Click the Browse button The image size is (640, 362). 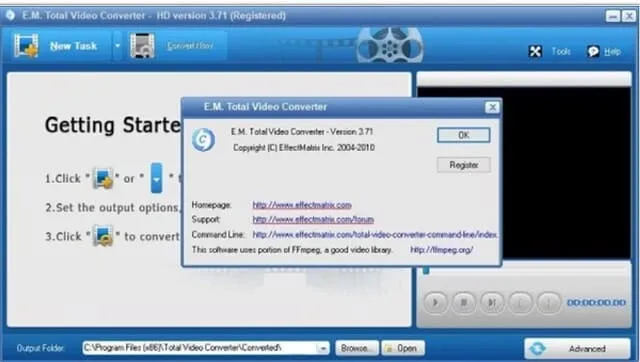point(357,348)
